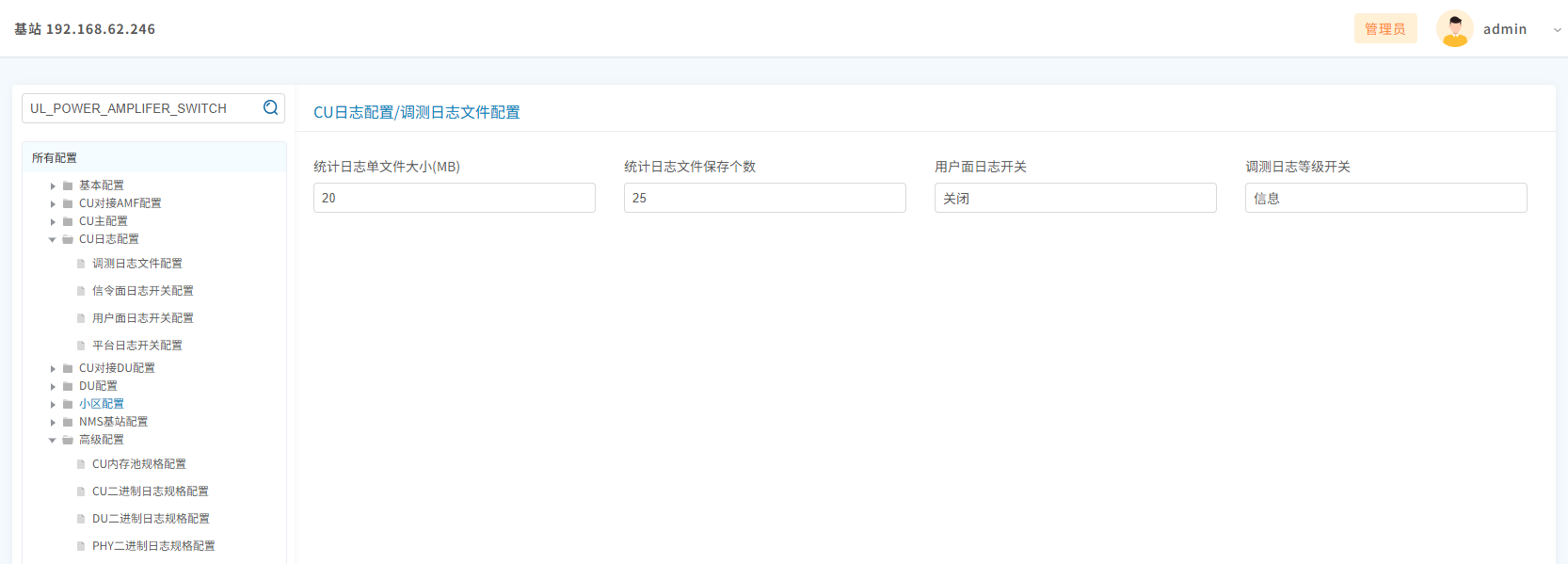Click the 统计日志单文件大小 input field
Image resolution: width=1568 pixels, height=564 pixels.
[x=454, y=198]
